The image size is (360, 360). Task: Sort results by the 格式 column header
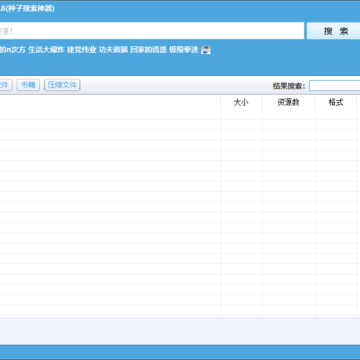[x=336, y=102]
